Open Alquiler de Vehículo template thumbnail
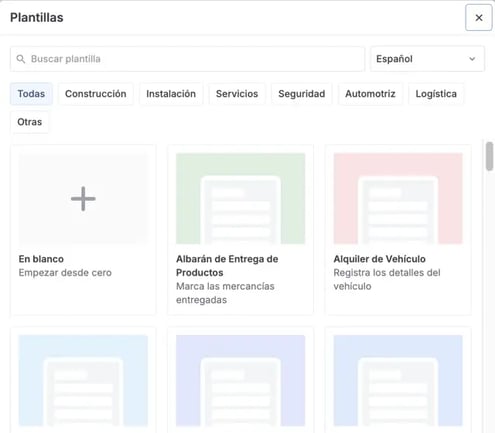495x433 pixels. [x=398, y=199]
